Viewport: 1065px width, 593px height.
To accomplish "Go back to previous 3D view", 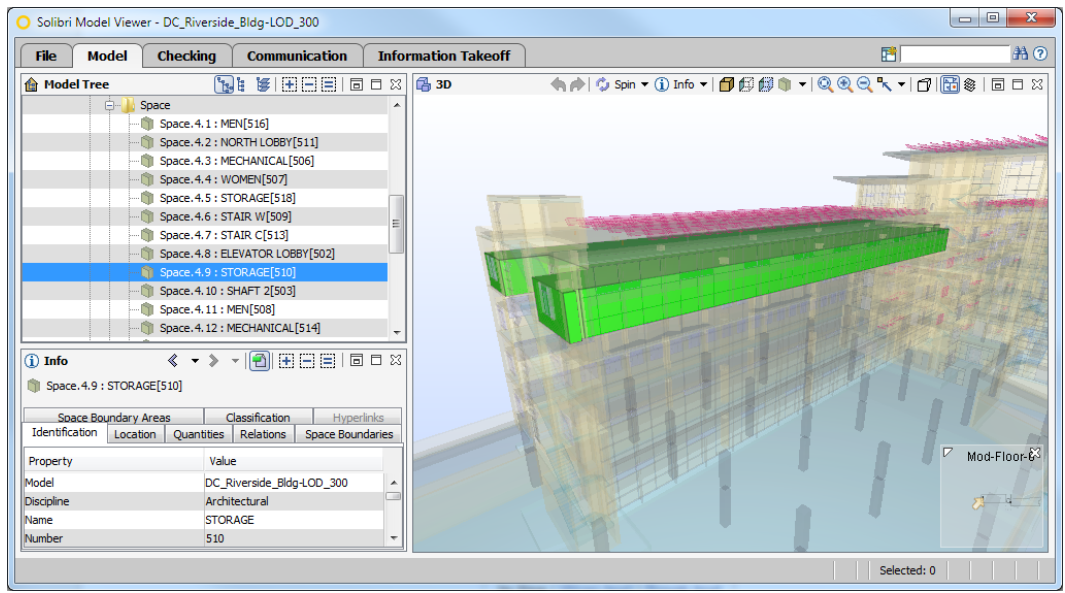I will tap(558, 84).
